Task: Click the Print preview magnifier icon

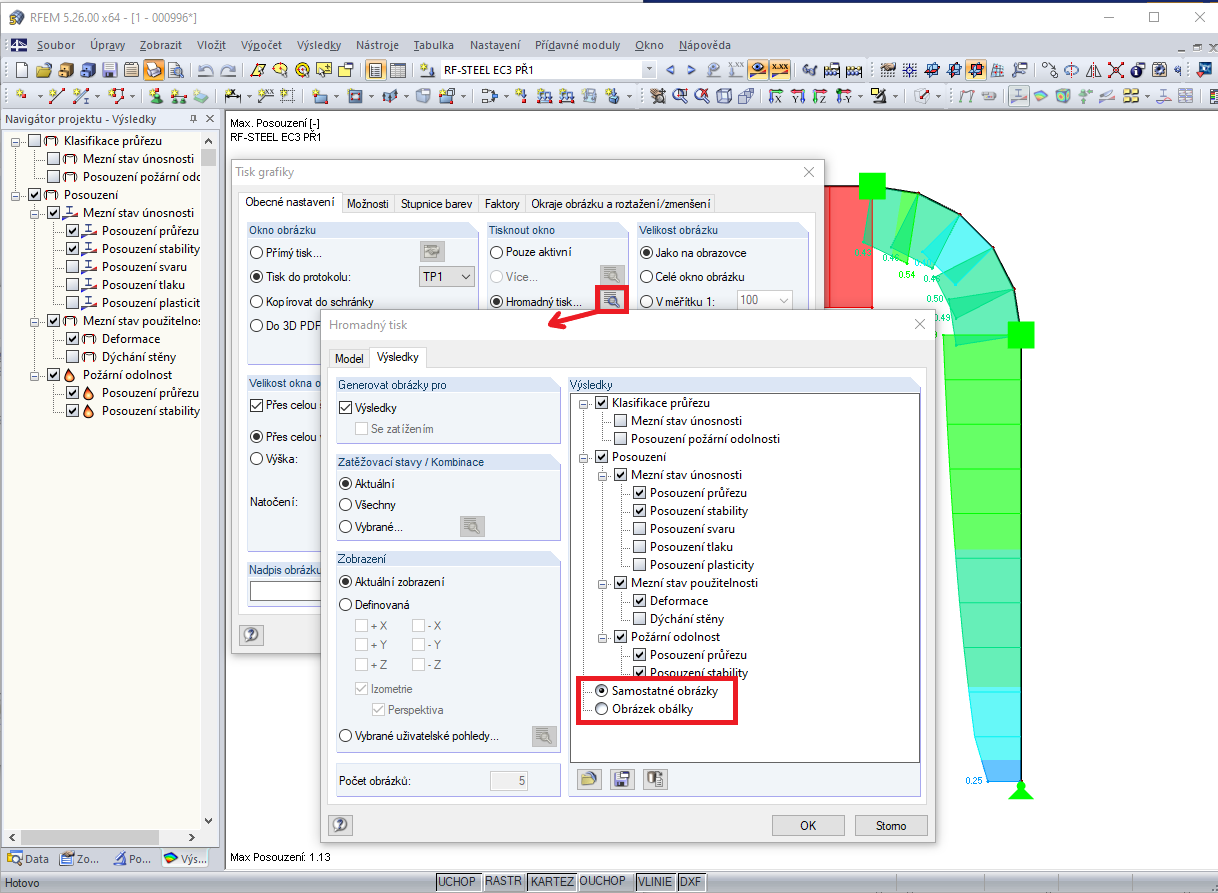Action: [176, 70]
